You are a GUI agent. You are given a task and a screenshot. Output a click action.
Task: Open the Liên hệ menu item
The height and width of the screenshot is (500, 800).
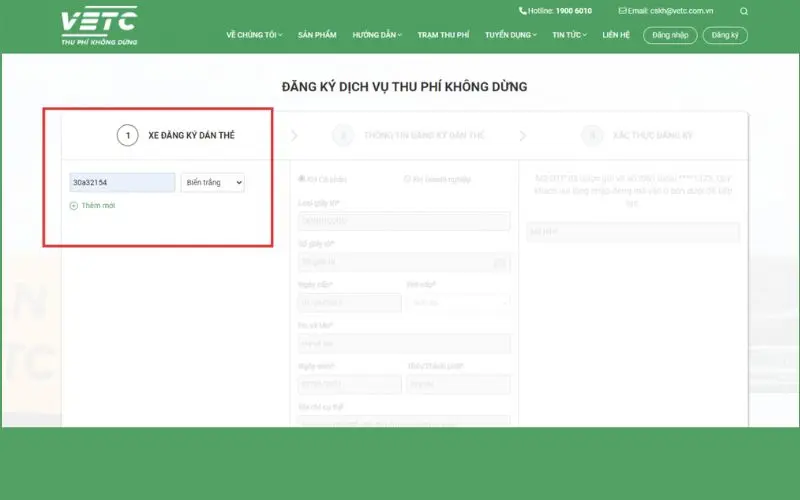click(x=616, y=35)
